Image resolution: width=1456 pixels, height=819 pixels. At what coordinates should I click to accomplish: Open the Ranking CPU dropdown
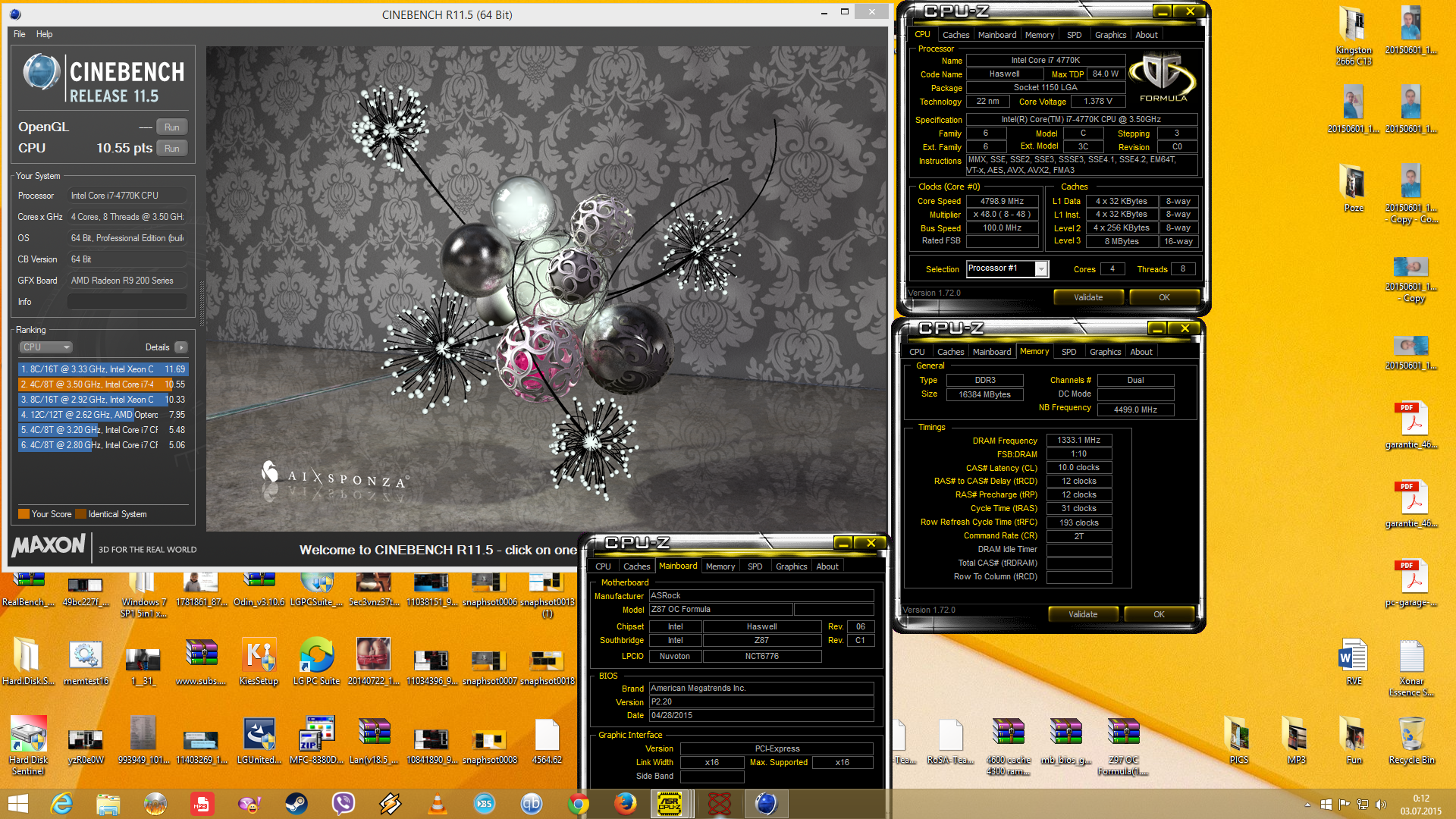(45, 347)
